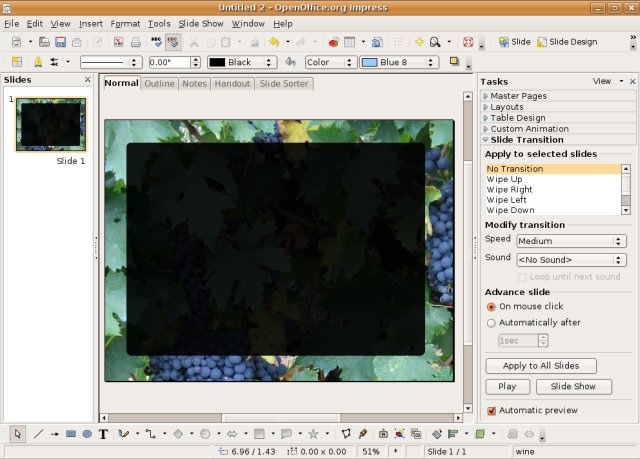Screen dimensions: 640x459
Task: Open the line style dropdown
Action: pos(111,62)
